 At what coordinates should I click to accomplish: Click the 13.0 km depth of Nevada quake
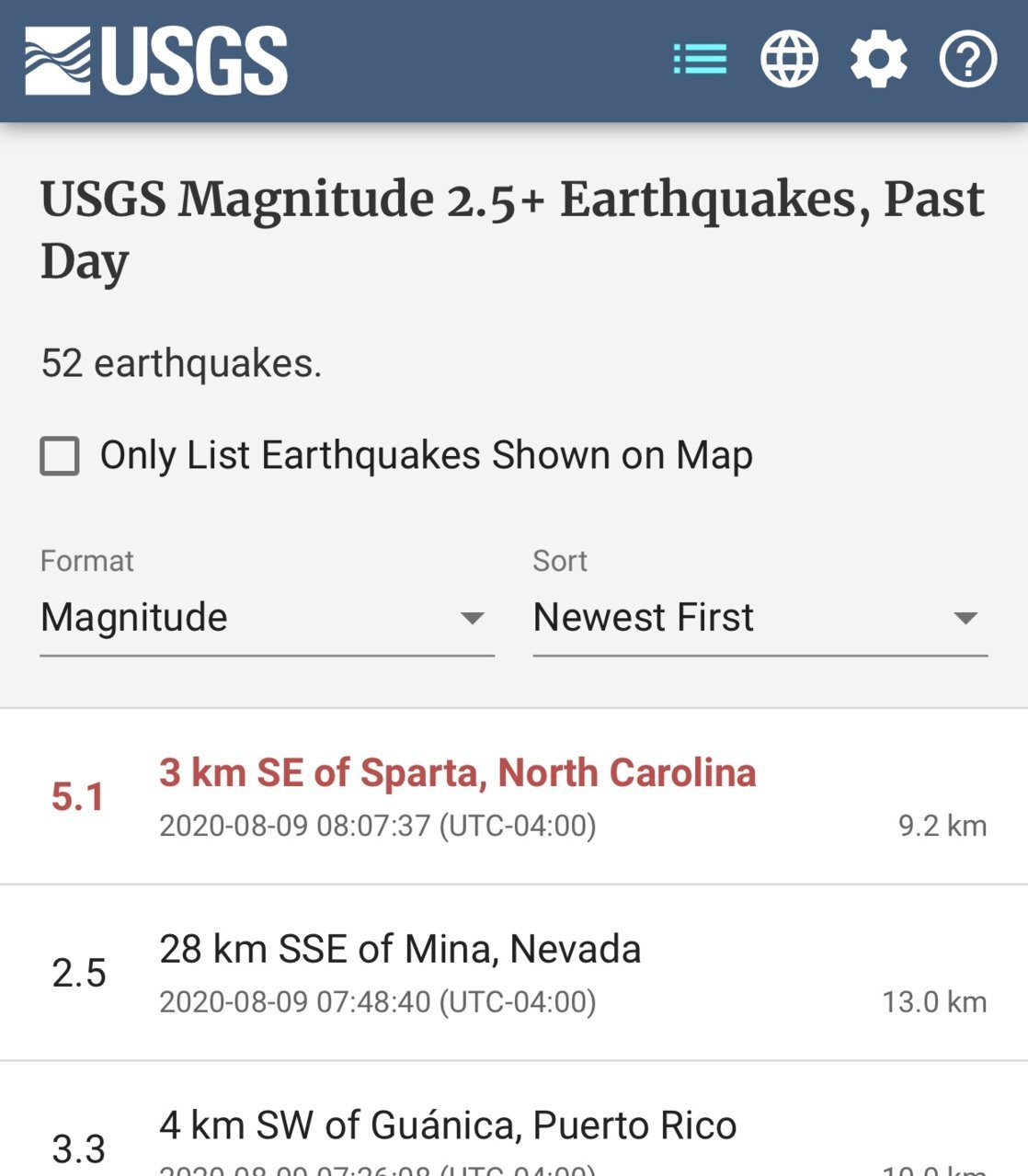(934, 1002)
